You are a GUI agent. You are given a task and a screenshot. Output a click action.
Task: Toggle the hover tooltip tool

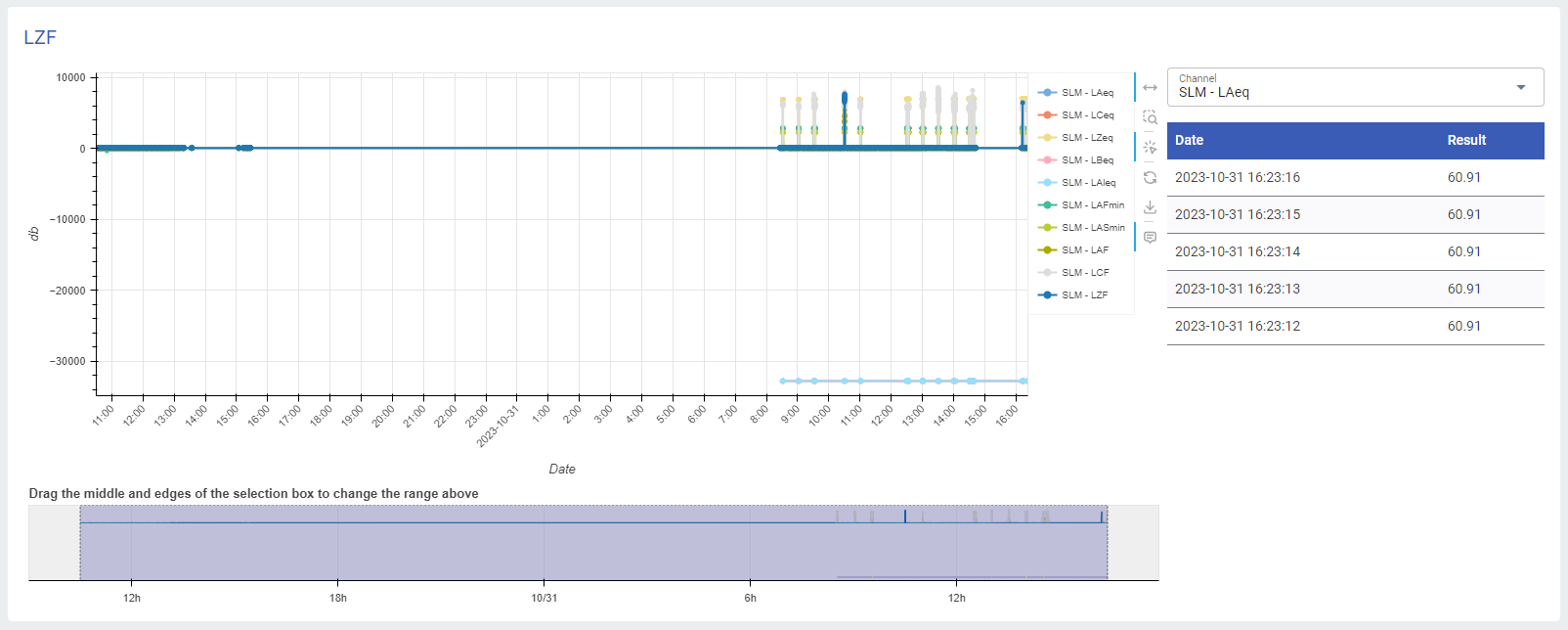[1150, 238]
